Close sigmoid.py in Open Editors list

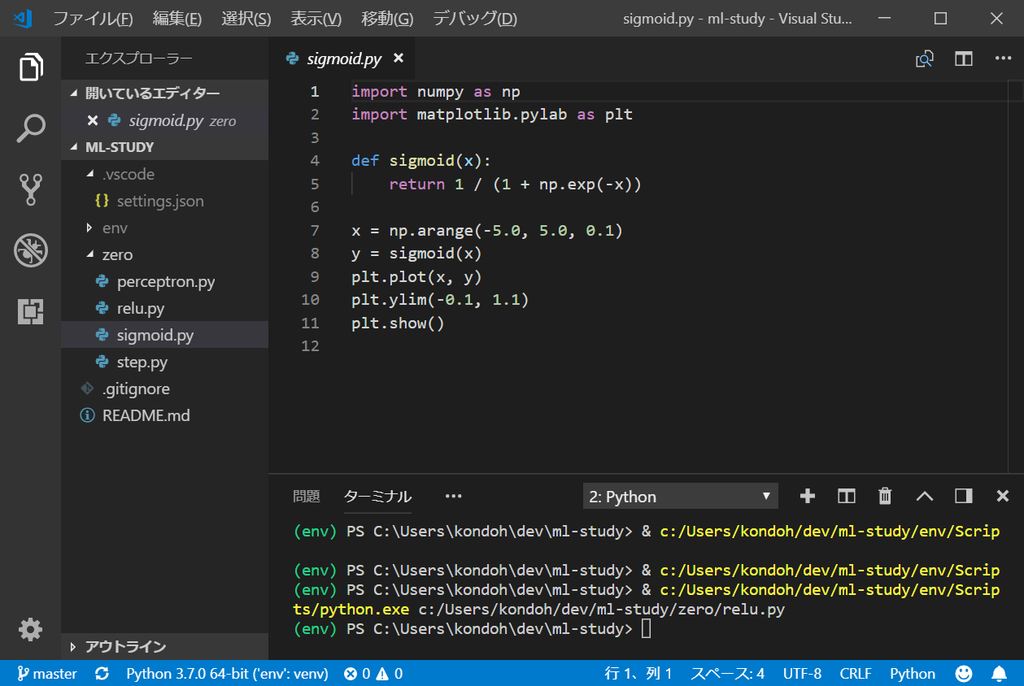pyautogui.click(x=92, y=121)
